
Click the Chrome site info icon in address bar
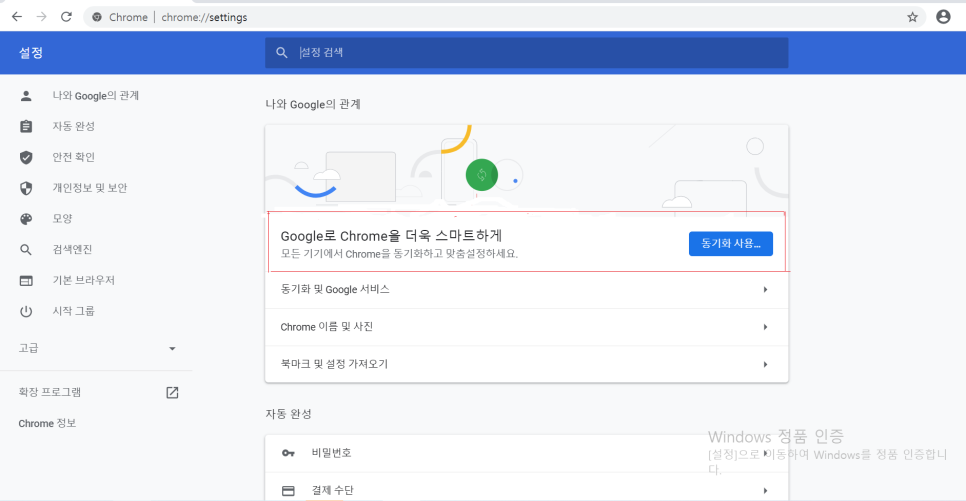(97, 17)
